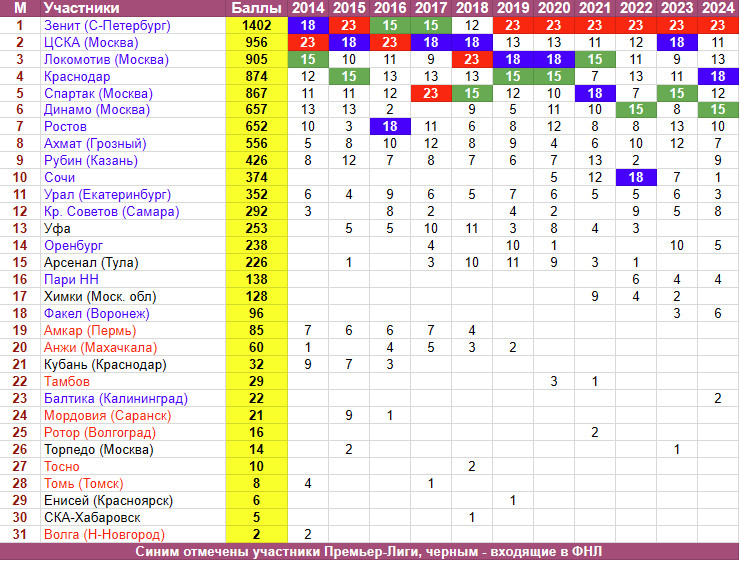The width and height of the screenshot is (740, 561).
Task: Click Сочи's blue 18 cell for 2022
Action: pyautogui.click(x=636, y=177)
